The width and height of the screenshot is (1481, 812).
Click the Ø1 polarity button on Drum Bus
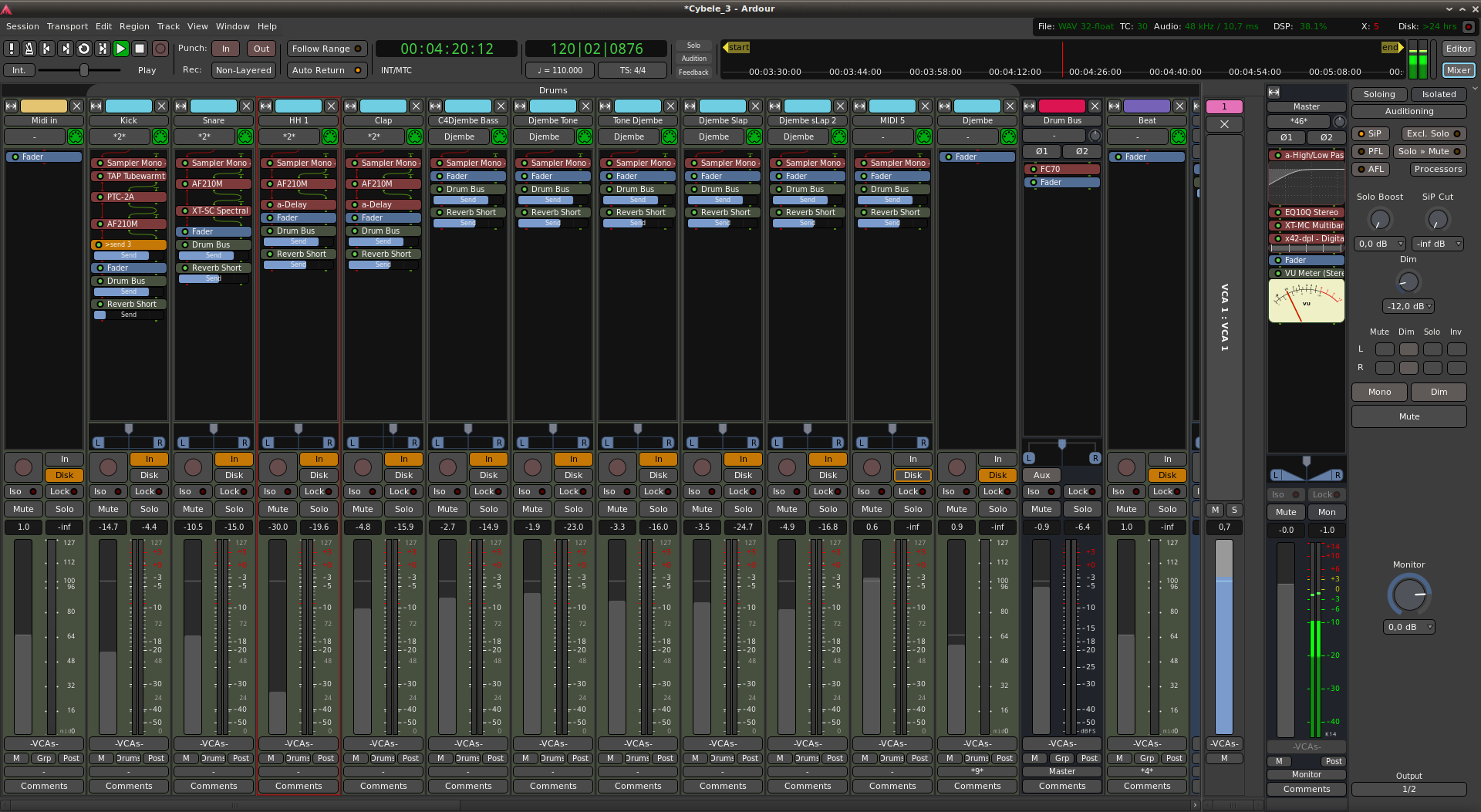pyautogui.click(x=1041, y=151)
